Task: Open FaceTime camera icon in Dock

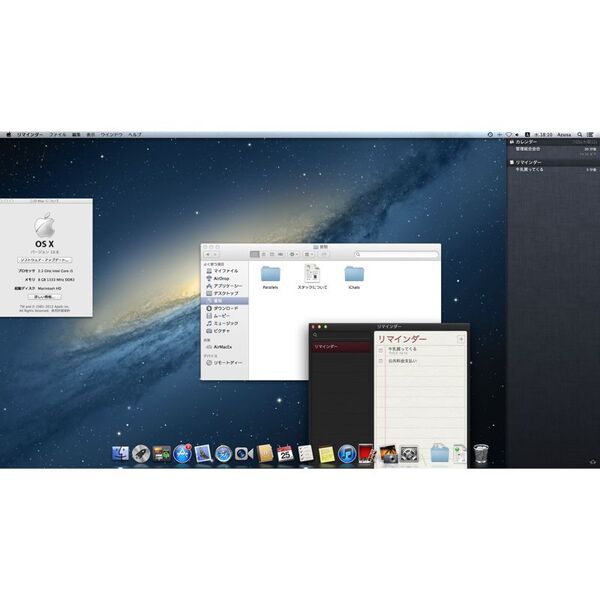Action: 244,454
